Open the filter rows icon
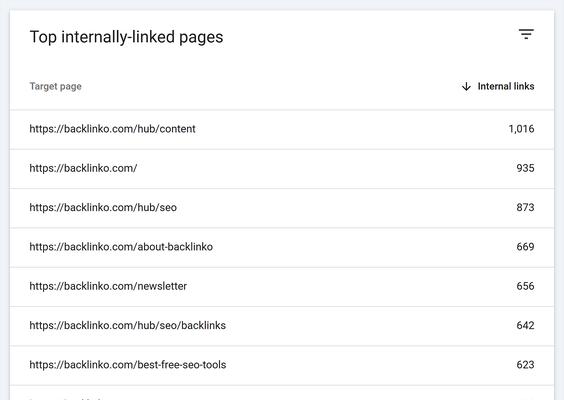Screen dimensions: 564x400 [526, 34]
